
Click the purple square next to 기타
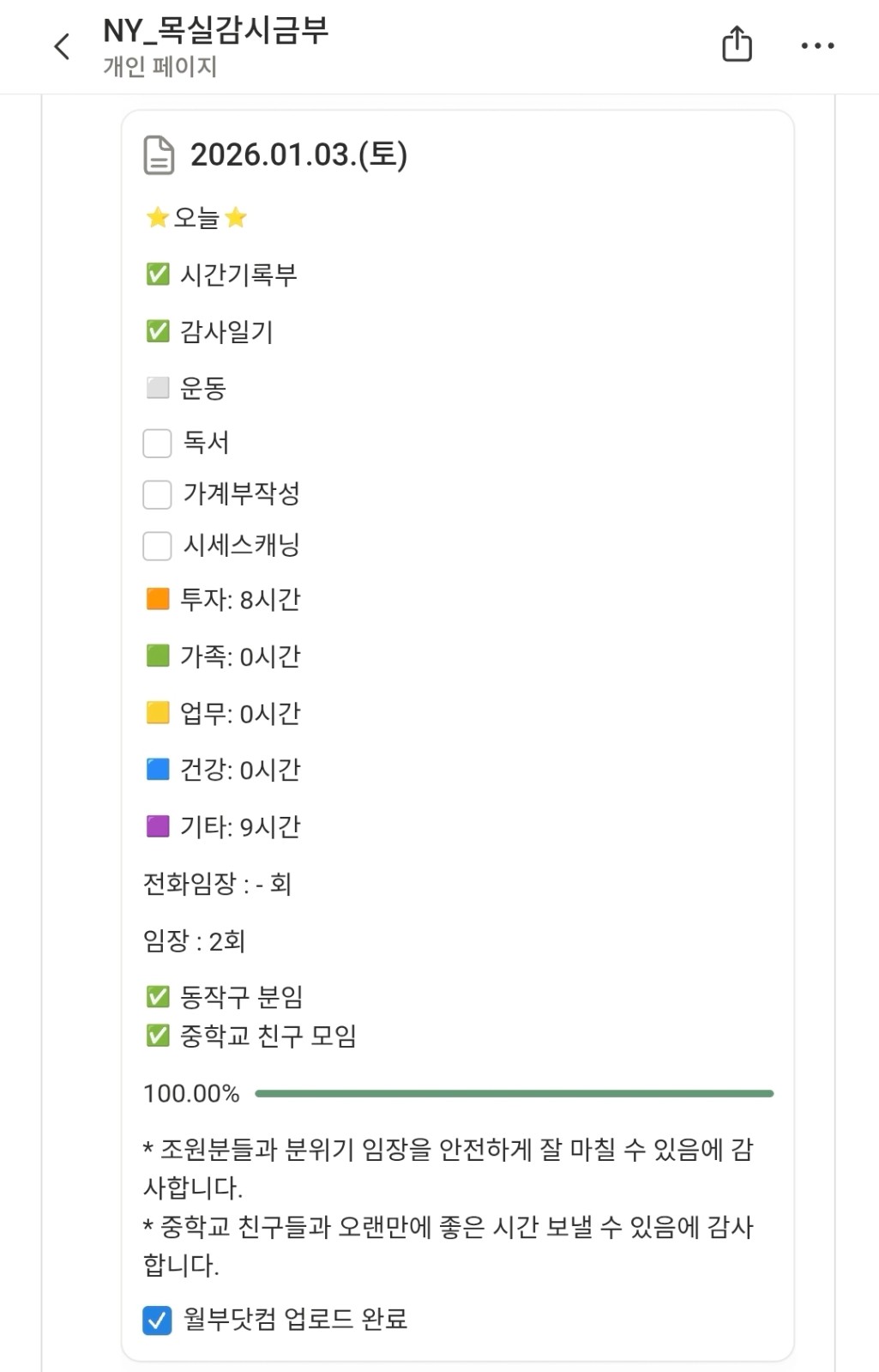pyautogui.click(x=158, y=826)
